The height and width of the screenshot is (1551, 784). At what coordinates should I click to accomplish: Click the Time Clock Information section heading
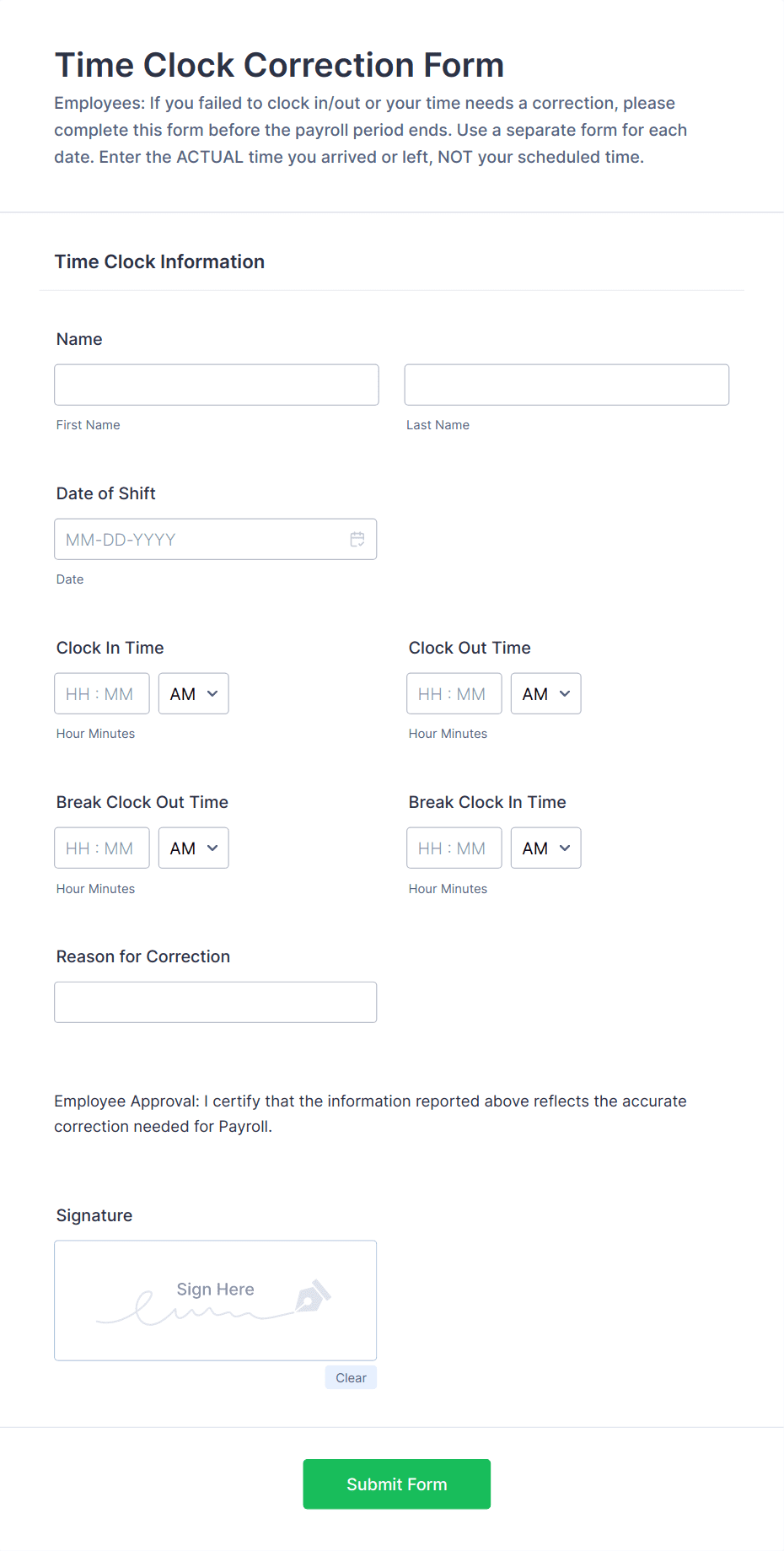(x=159, y=261)
